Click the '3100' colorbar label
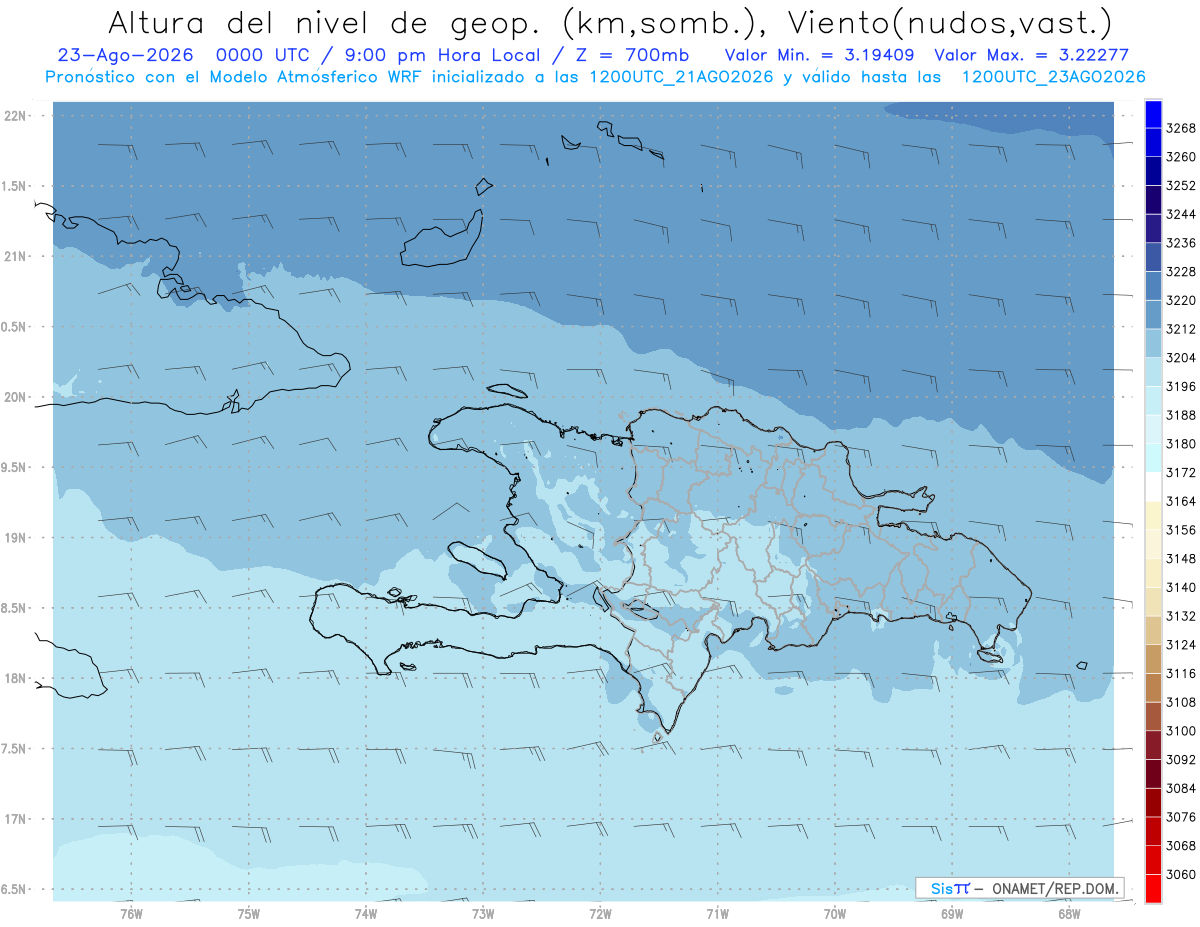The width and height of the screenshot is (1200, 927). pos(1181,731)
